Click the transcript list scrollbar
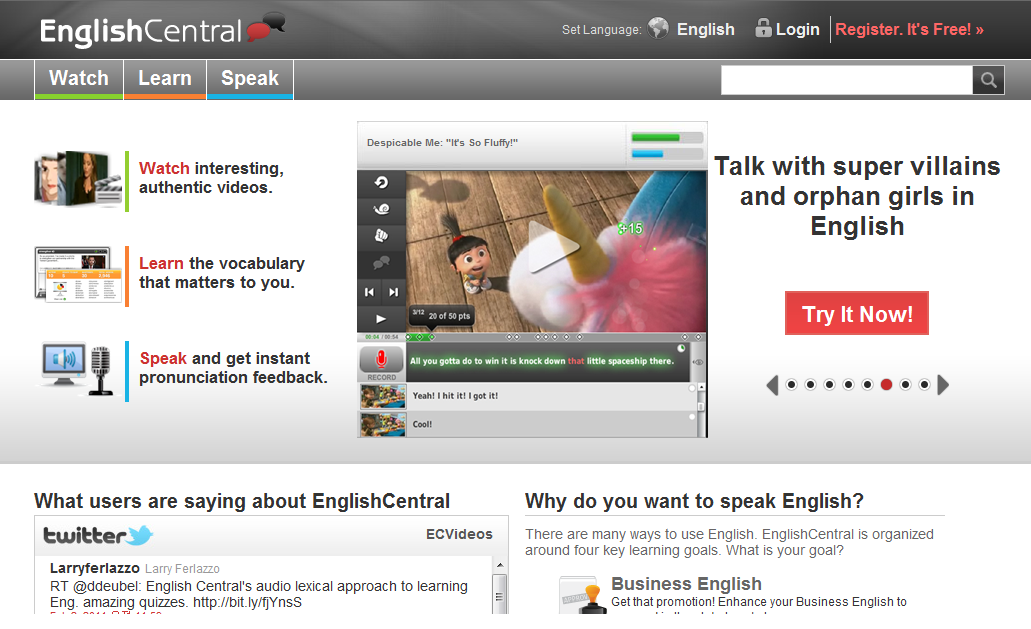The height and width of the screenshot is (629, 1031). pos(702,408)
